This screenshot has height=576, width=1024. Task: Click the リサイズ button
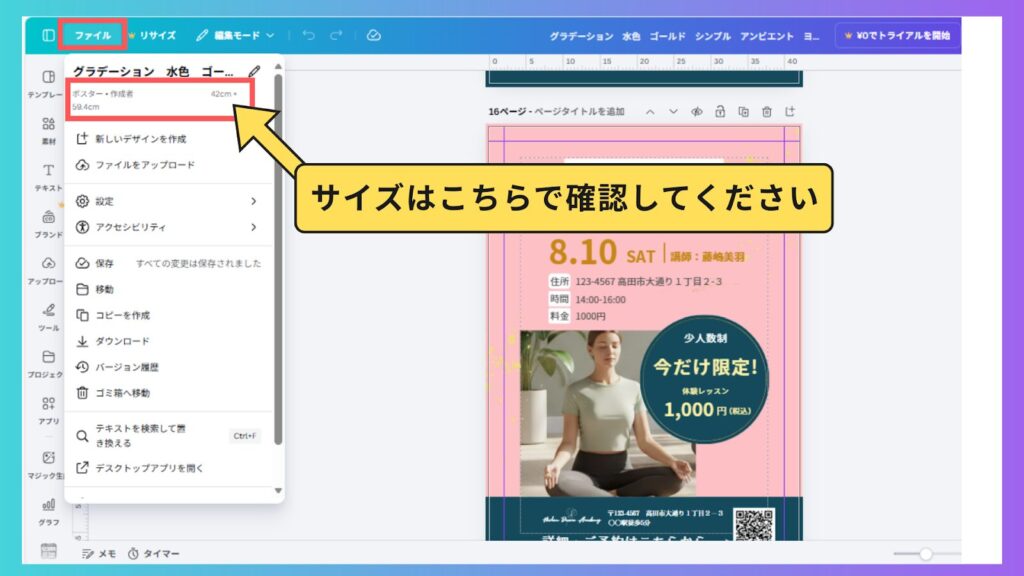pos(152,35)
